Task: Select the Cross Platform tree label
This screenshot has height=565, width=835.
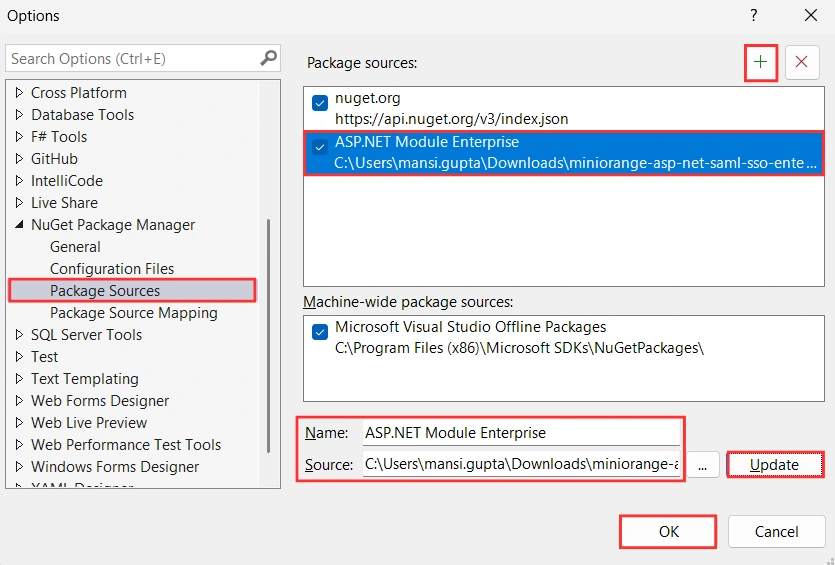Action: [79, 93]
